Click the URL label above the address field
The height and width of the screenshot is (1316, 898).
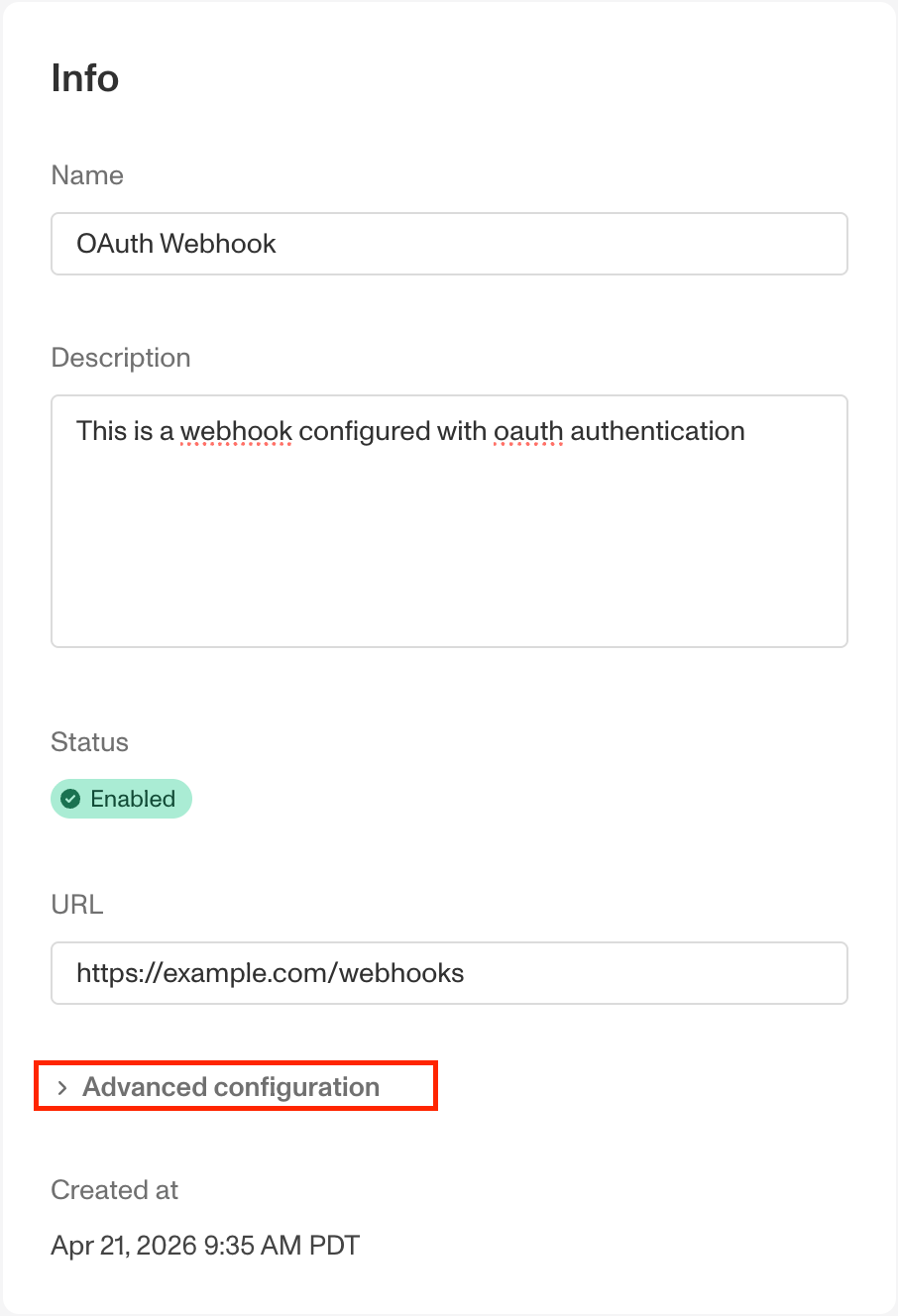click(77, 905)
